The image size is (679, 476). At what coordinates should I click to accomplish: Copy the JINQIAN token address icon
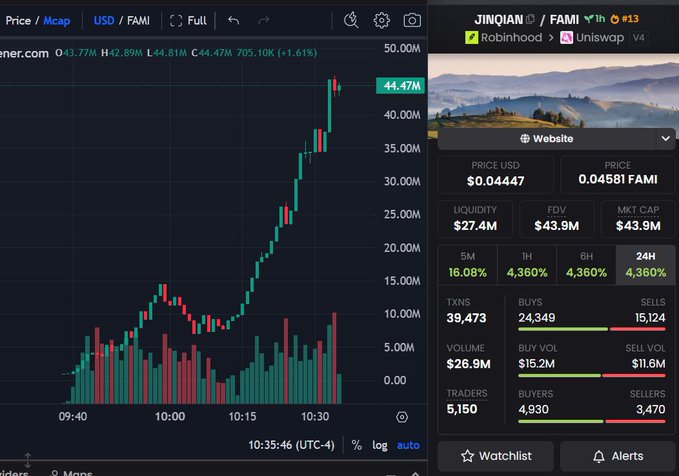(530, 19)
